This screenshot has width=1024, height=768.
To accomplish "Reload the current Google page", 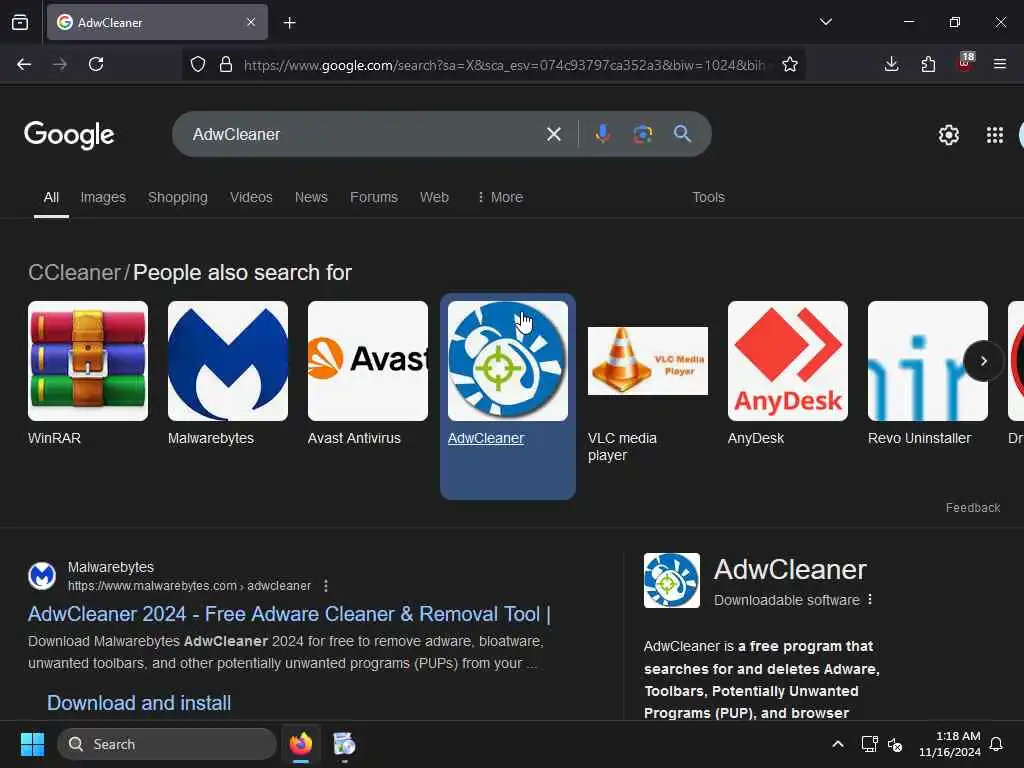I will coord(96,64).
